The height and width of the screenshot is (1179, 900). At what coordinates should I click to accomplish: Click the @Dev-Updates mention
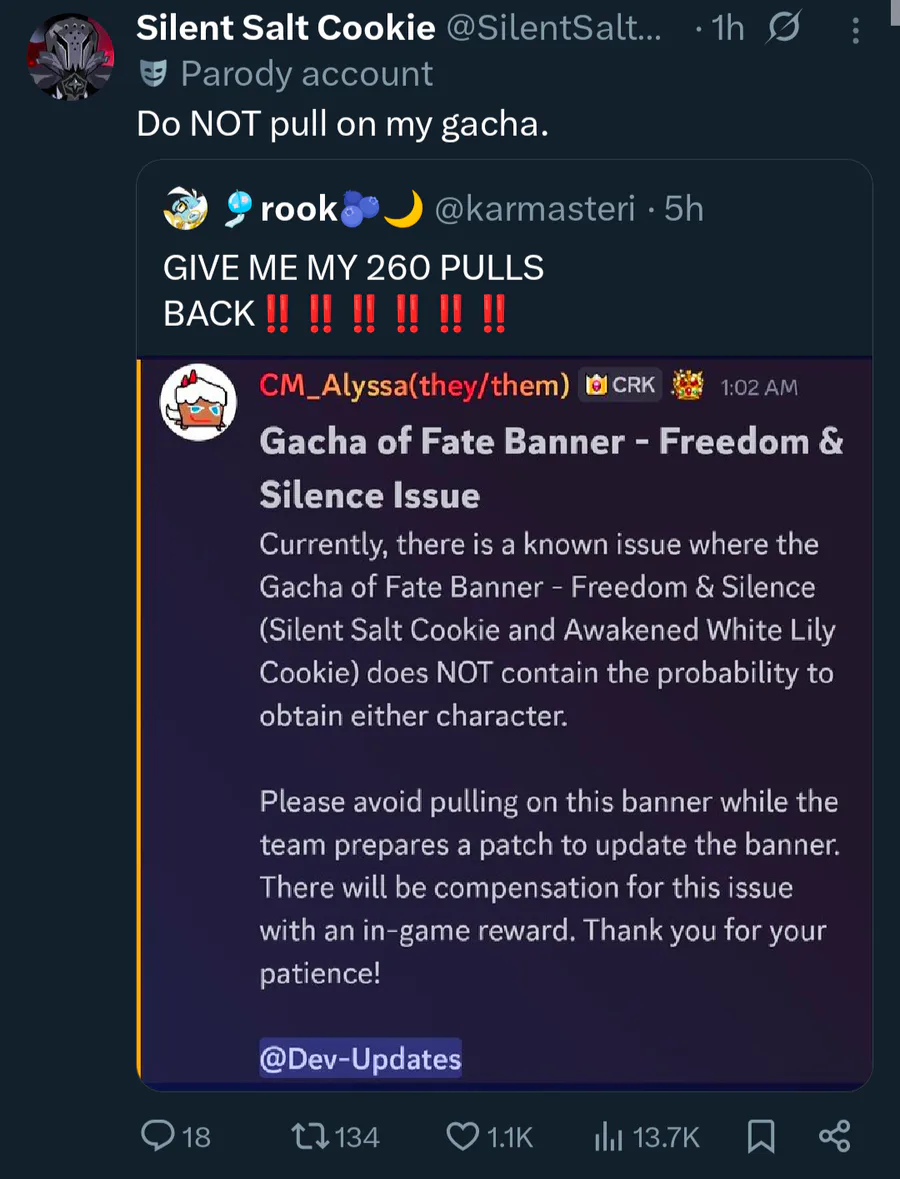[361, 1059]
